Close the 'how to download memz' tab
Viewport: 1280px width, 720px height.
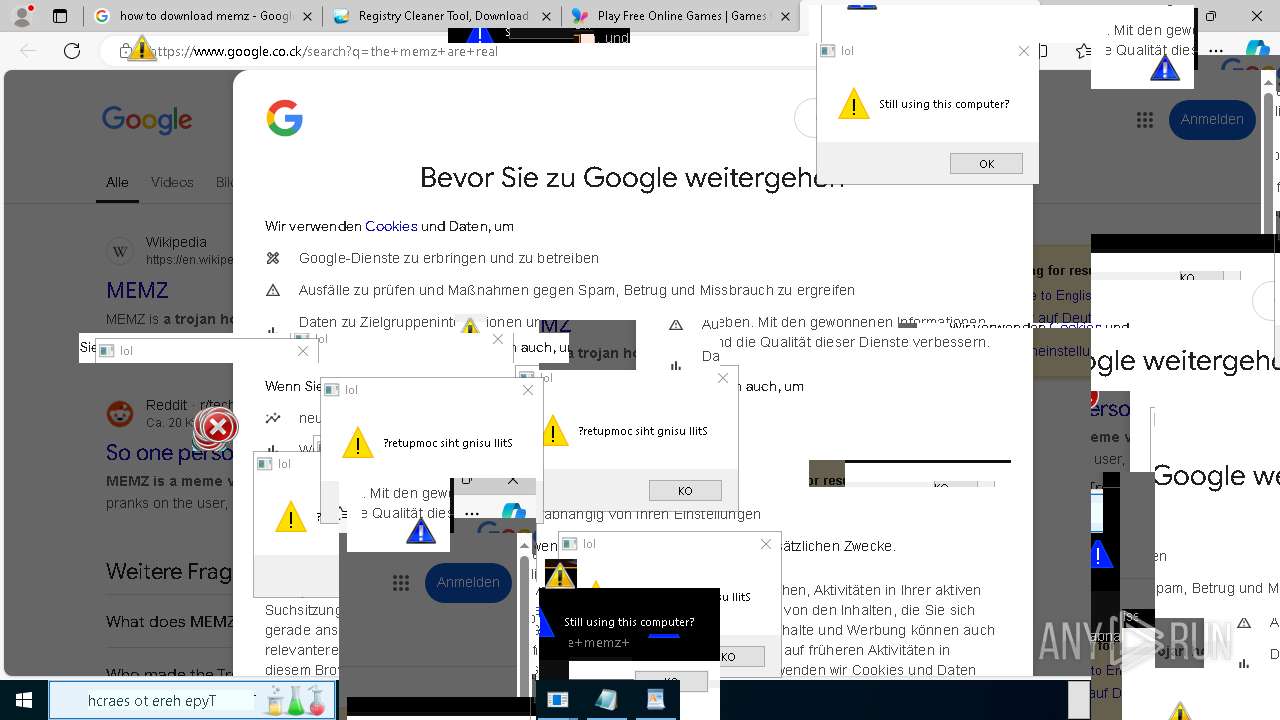tap(307, 16)
